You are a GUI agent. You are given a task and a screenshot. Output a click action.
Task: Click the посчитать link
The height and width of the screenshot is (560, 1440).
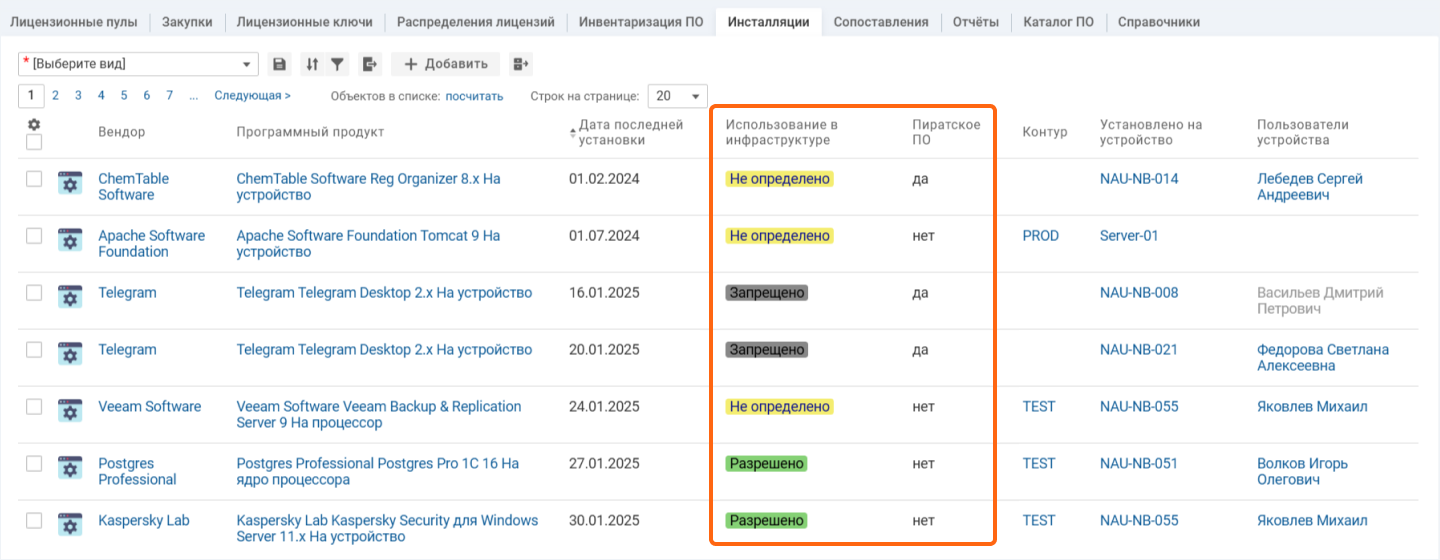pyautogui.click(x=474, y=96)
